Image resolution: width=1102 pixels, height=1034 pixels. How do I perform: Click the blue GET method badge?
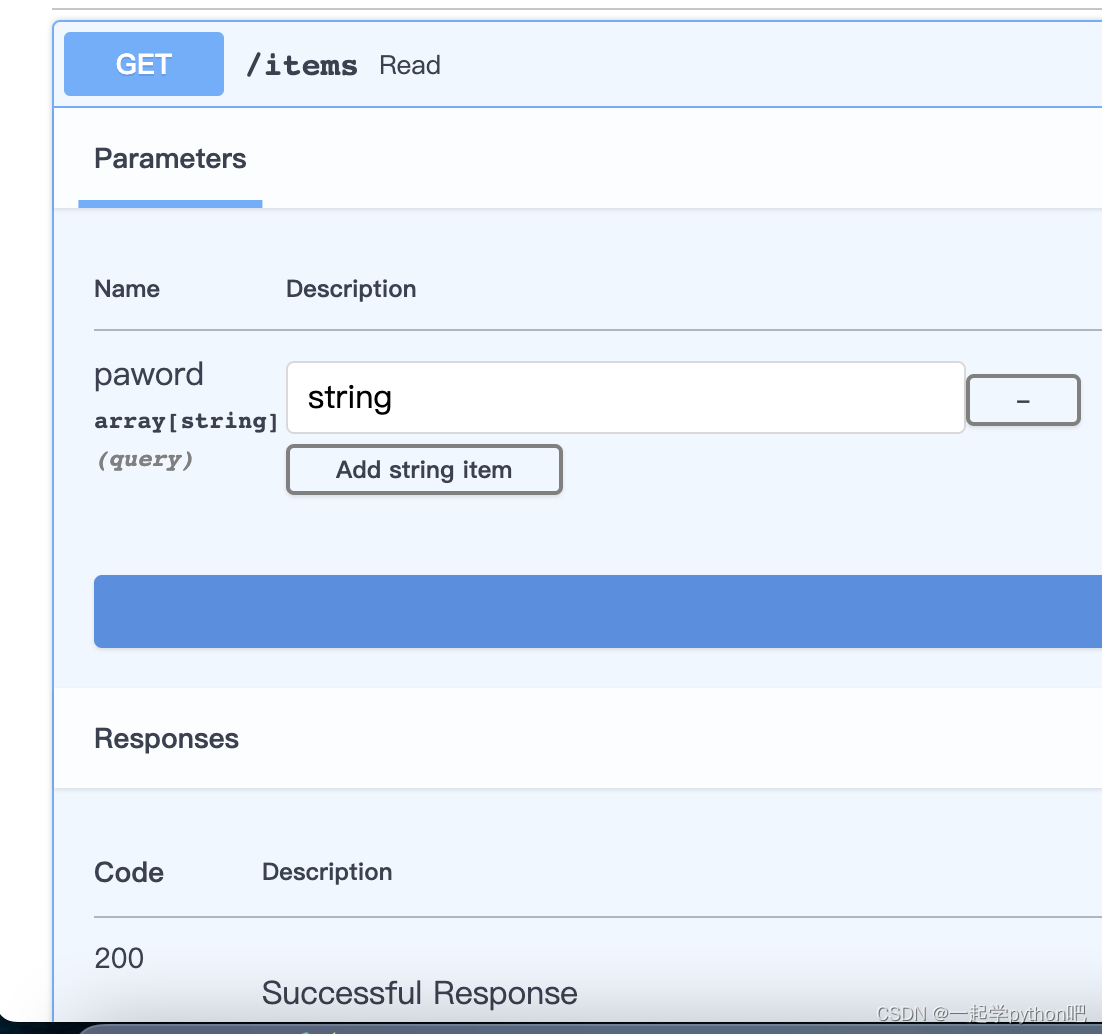tap(144, 65)
